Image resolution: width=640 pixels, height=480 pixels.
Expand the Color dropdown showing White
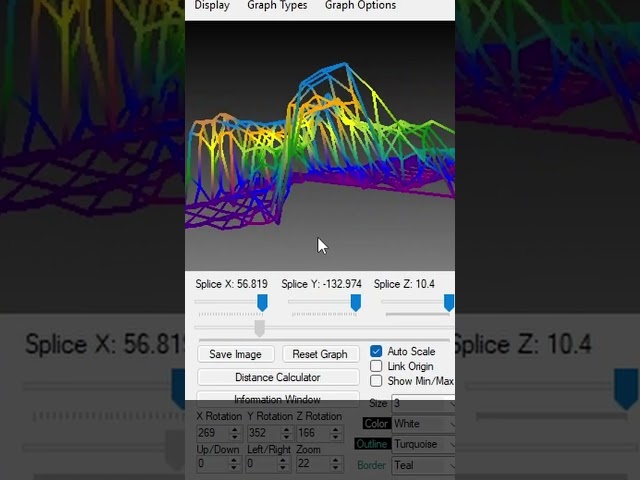click(452, 424)
